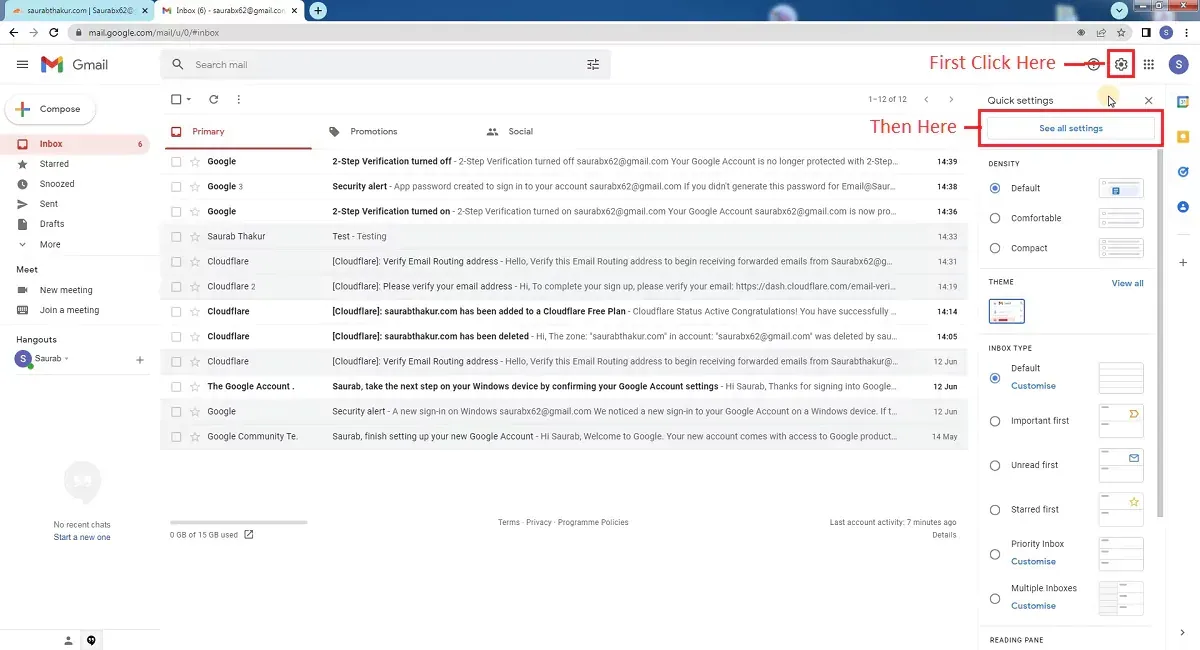Open the Inbox folder
Image resolution: width=1200 pixels, height=650 pixels.
point(75,144)
